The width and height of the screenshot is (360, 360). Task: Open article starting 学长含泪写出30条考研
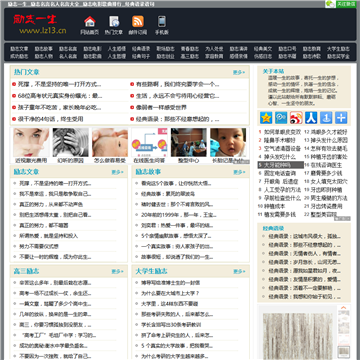171,325
